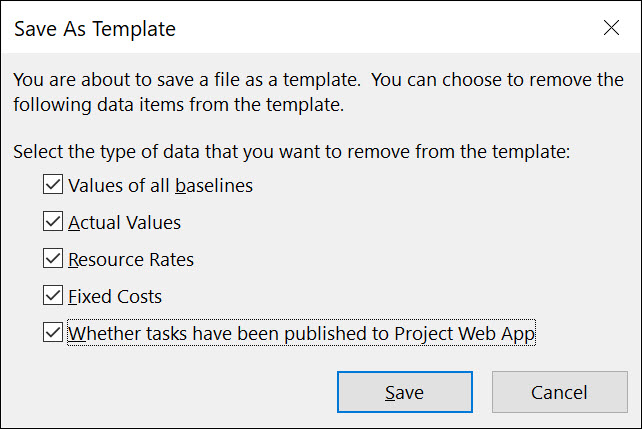
Task: Disable the Resource Rates checkbox
Action: click(53, 258)
